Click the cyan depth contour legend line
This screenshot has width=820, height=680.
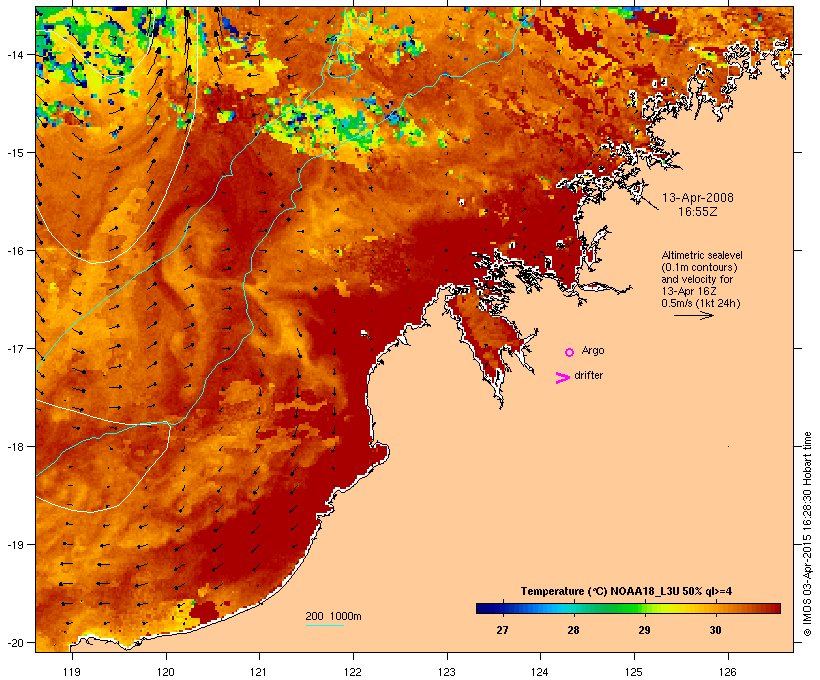tap(325, 625)
